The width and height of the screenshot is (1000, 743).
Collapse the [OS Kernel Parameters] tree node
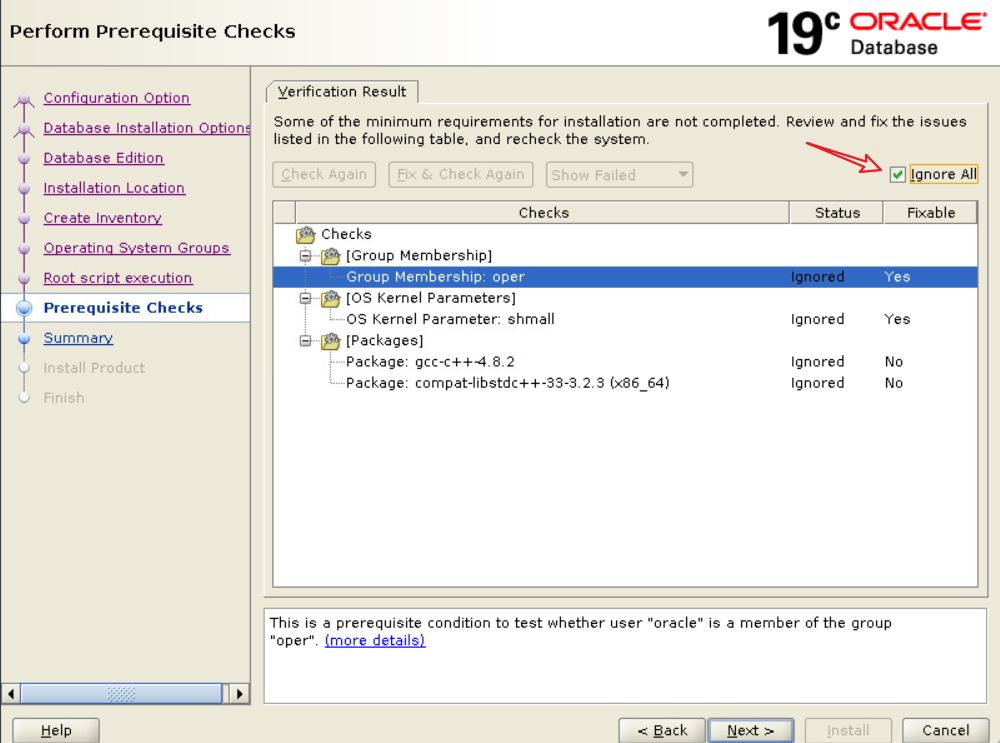[x=305, y=298]
